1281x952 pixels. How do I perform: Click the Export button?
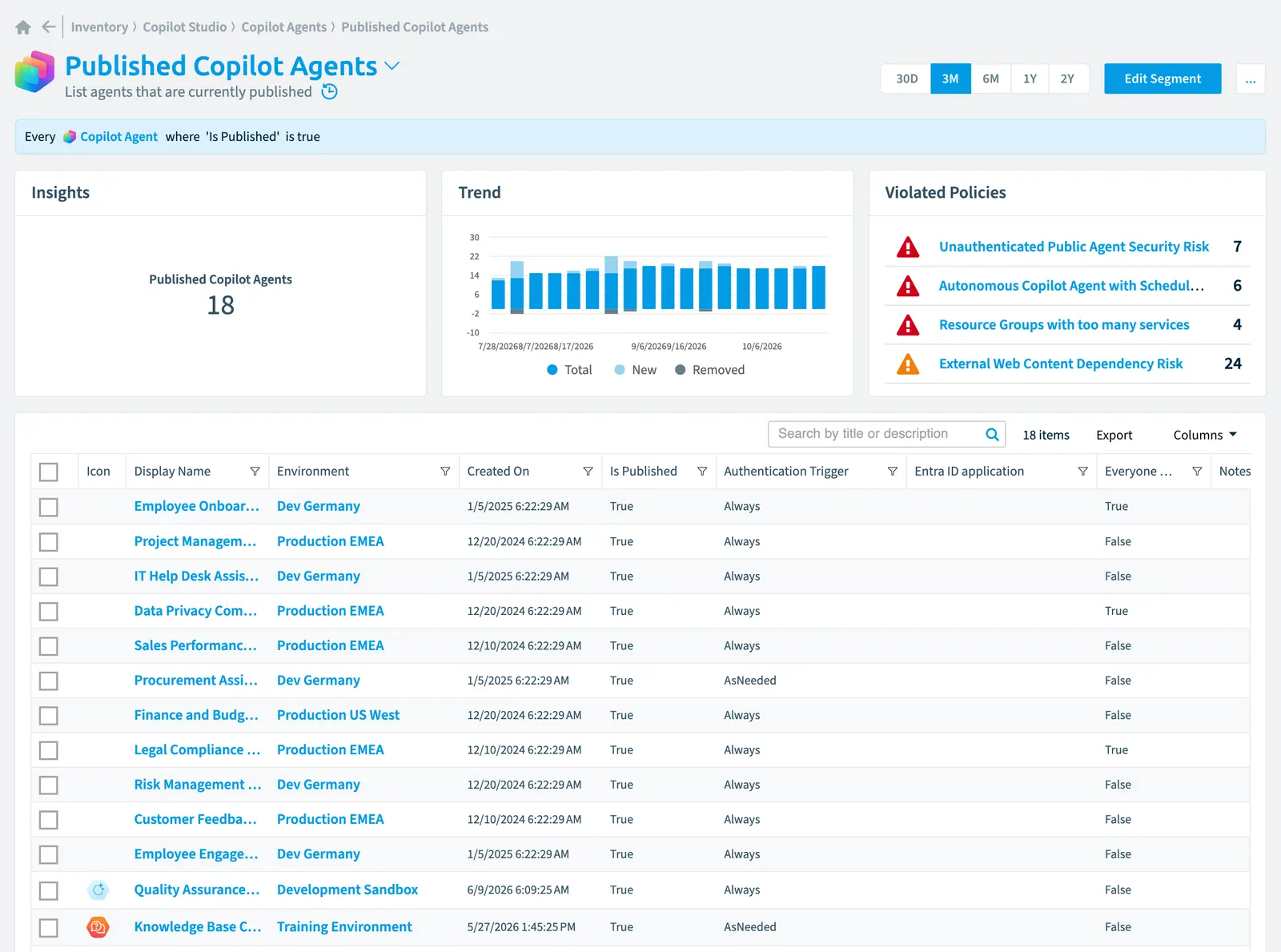[1114, 435]
